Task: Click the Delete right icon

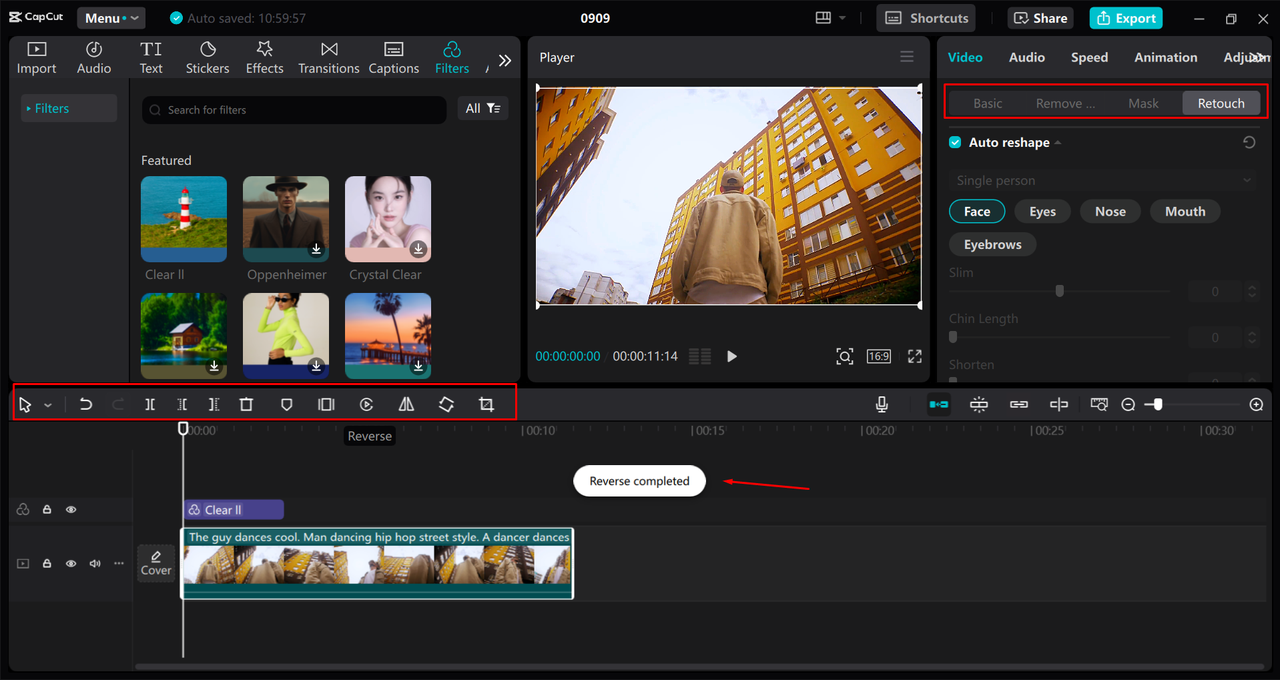Action: 214,404
